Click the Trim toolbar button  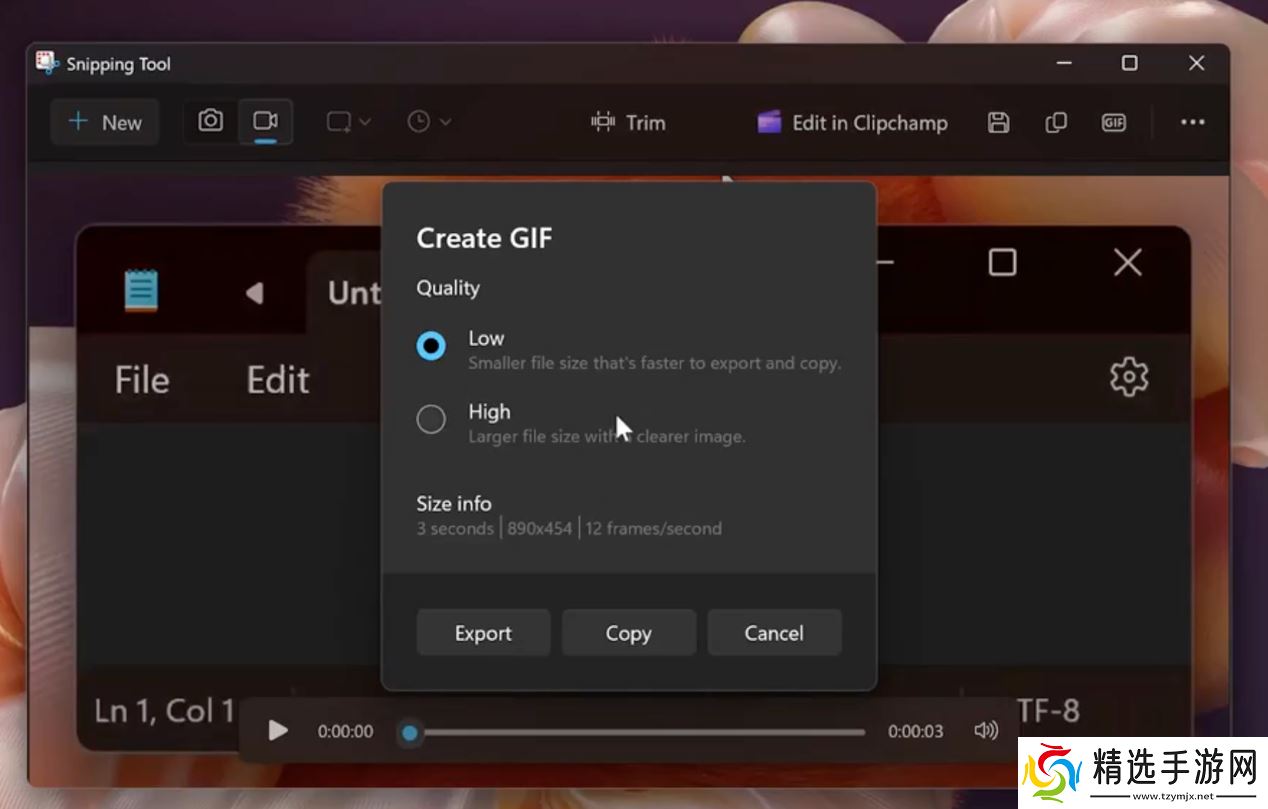tap(628, 122)
